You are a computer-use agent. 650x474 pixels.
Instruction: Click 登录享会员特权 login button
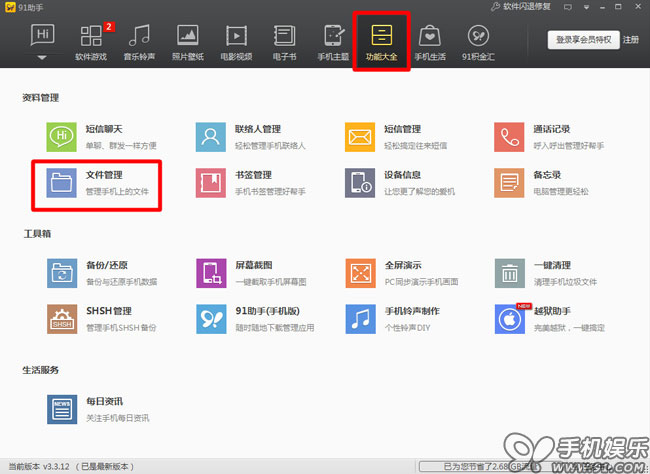(x=582, y=40)
